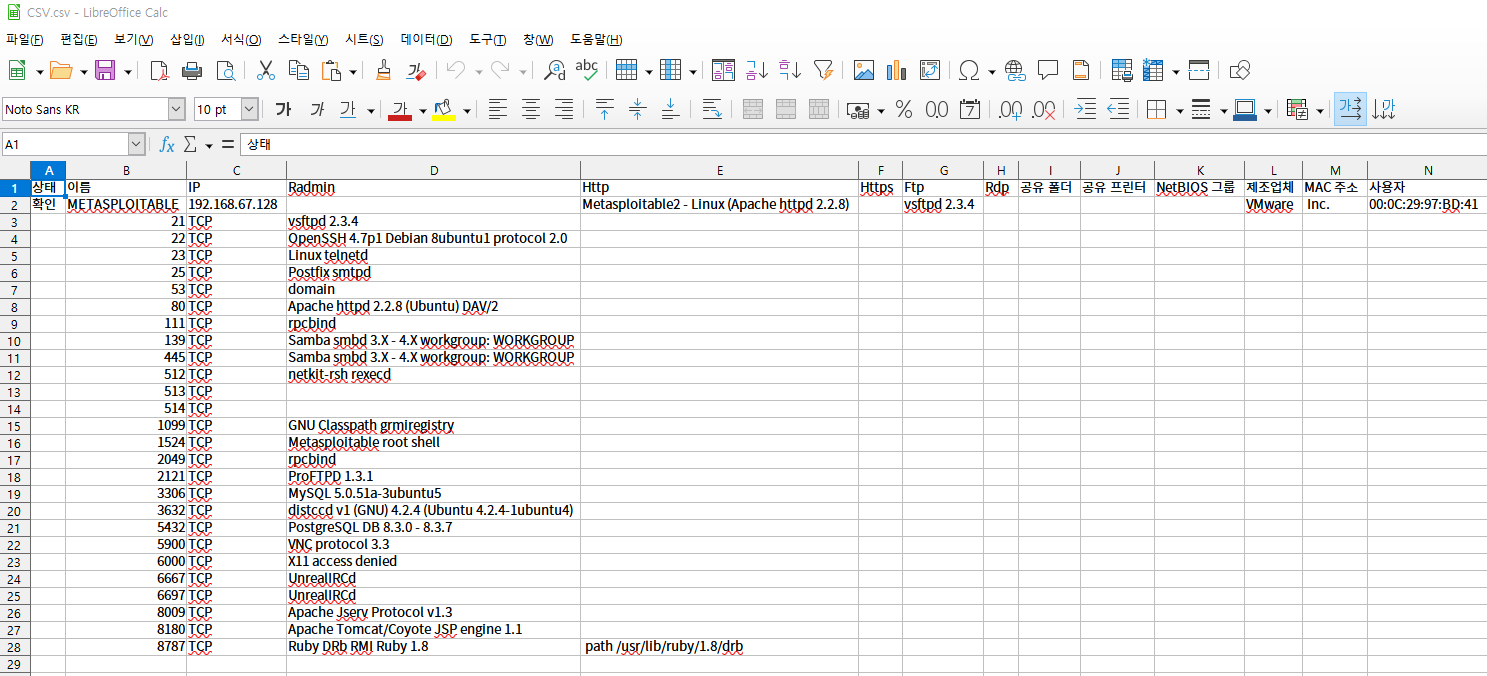Open the 서식 menu

pyautogui.click(x=241, y=40)
